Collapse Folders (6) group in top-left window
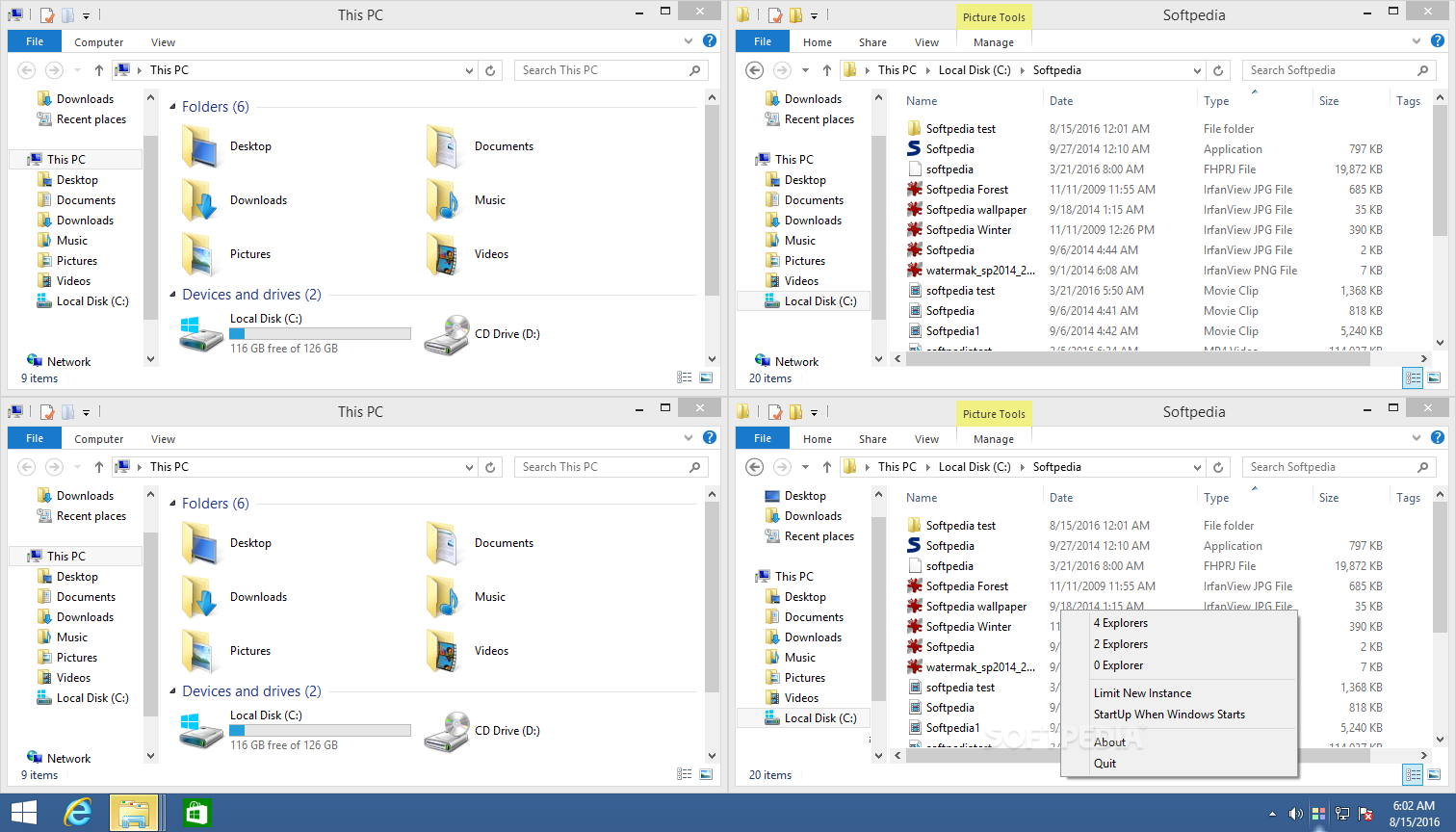 pos(173,107)
